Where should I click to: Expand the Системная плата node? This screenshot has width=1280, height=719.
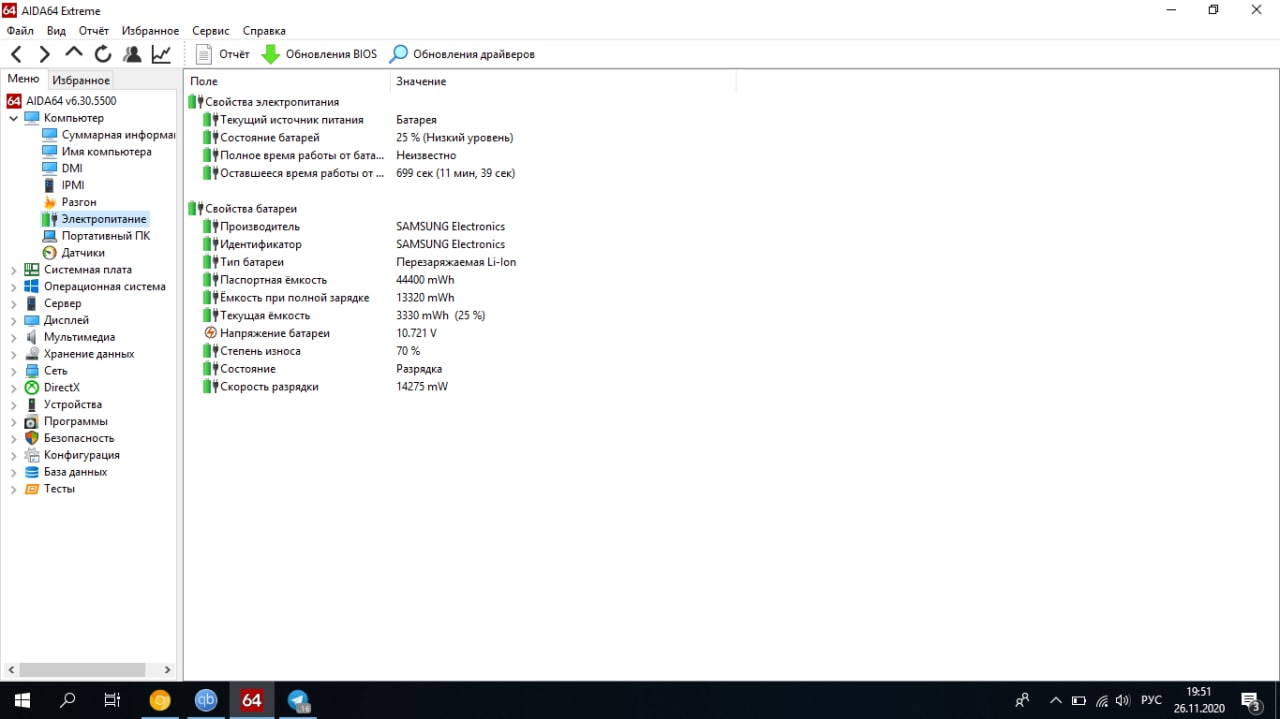tap(13, 270)
